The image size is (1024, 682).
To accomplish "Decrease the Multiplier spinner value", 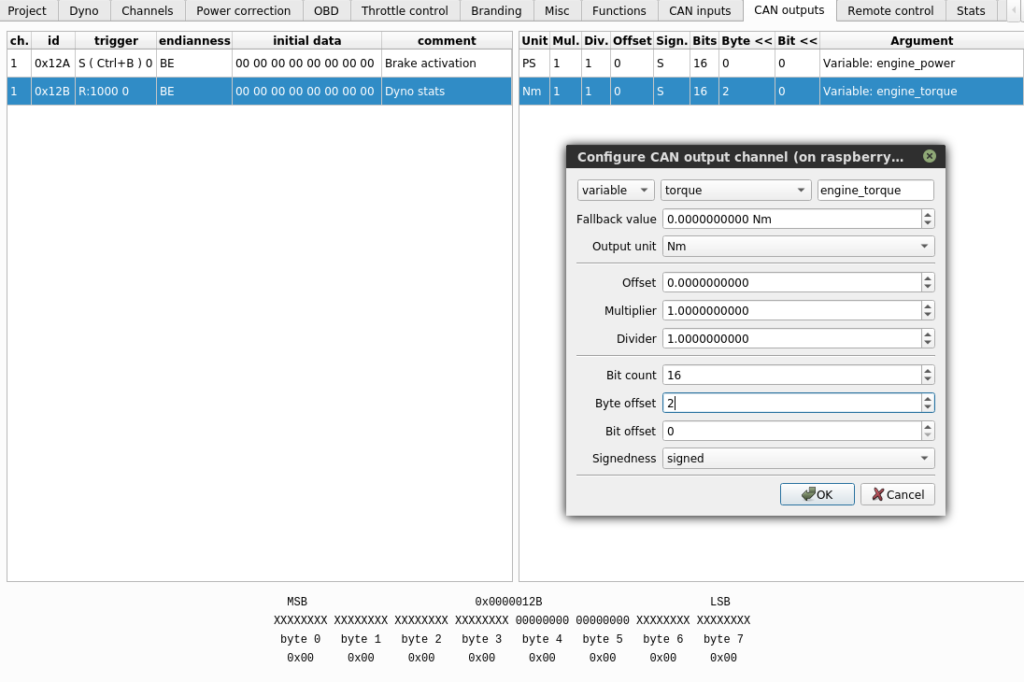I will coord(927,315).
